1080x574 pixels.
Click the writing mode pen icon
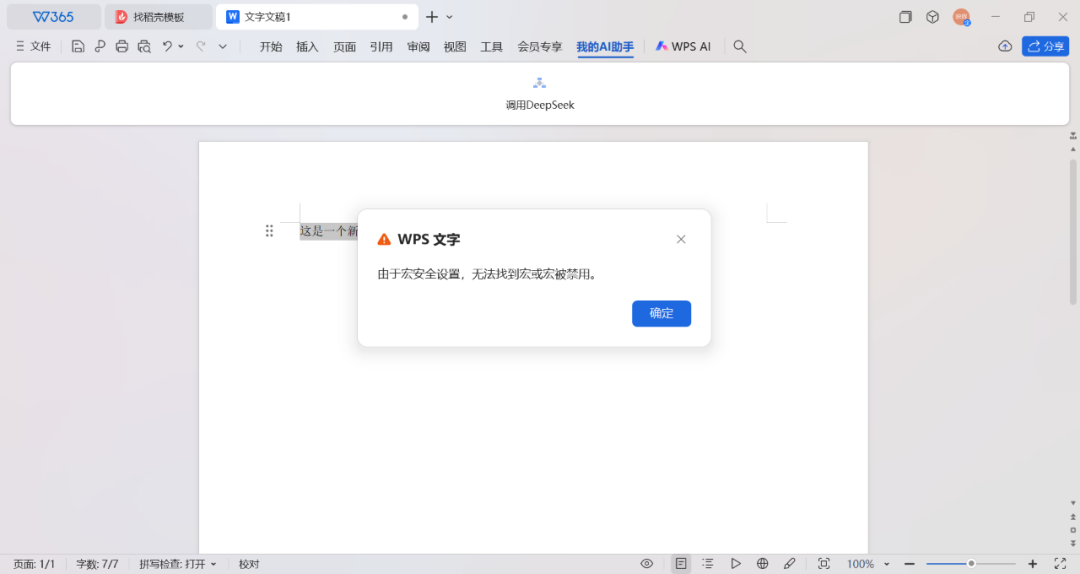(x=789, y=564)
